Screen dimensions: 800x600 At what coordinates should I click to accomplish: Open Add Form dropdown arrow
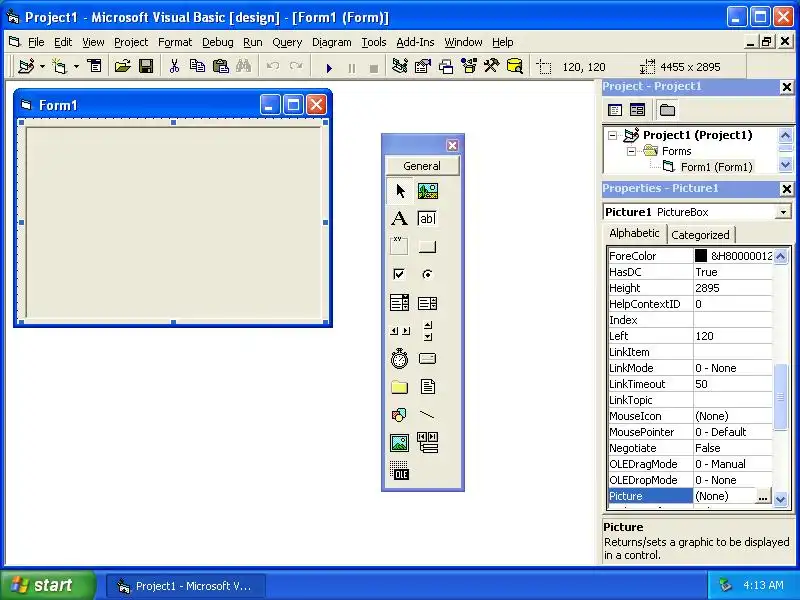point(76,66)
